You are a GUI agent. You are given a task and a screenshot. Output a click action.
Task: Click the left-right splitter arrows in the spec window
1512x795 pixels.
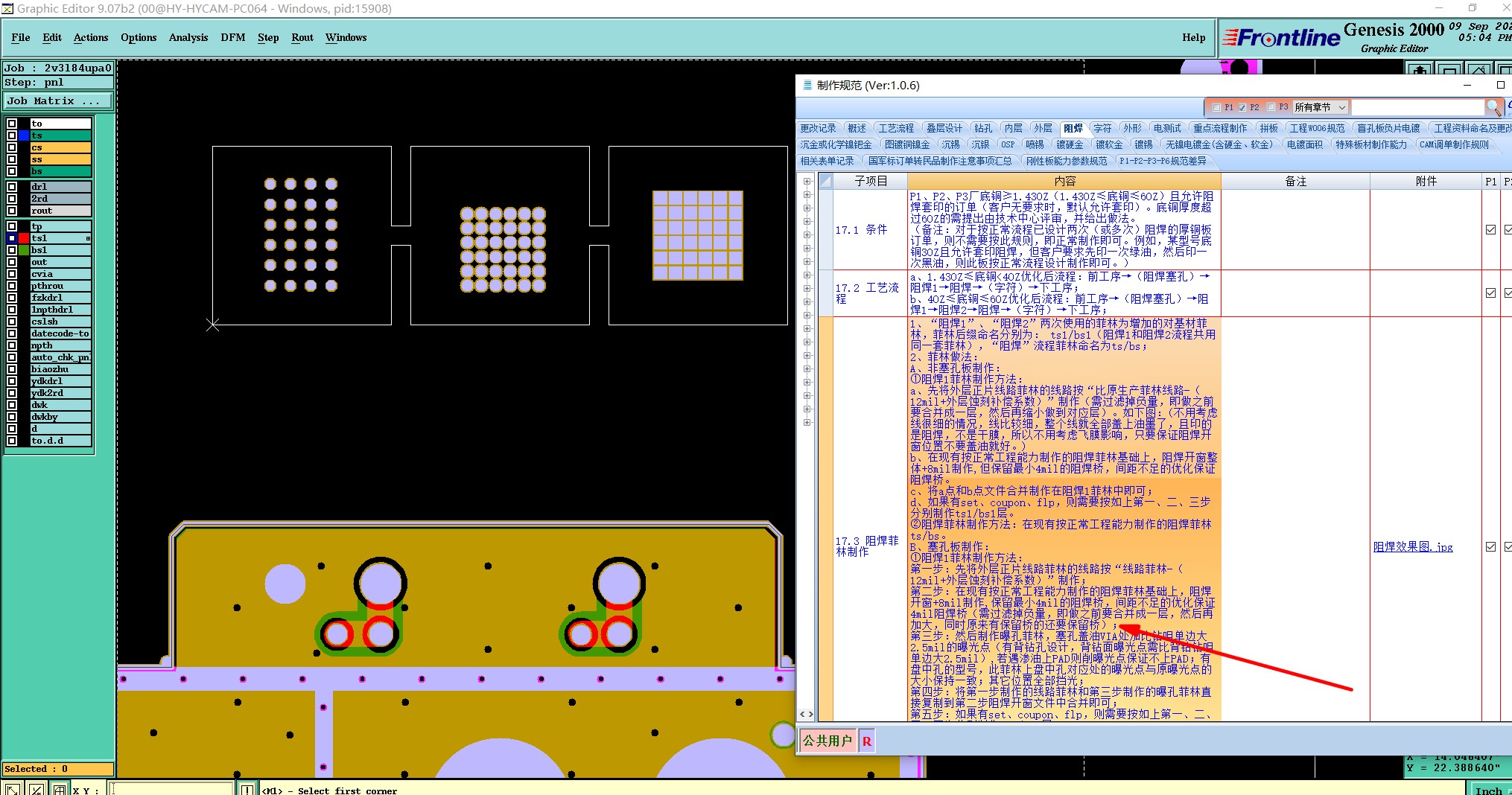tap(807, 714)
